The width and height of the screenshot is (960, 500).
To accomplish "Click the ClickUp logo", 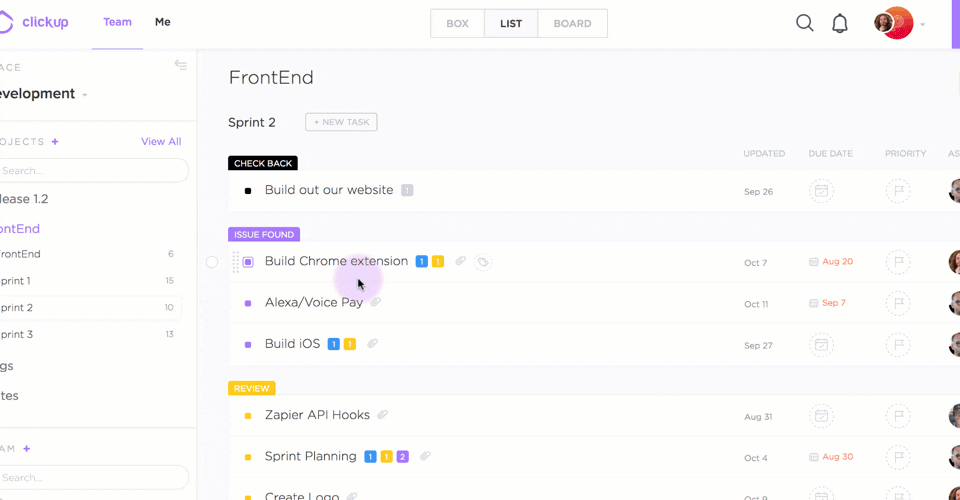I will point(35,22).
